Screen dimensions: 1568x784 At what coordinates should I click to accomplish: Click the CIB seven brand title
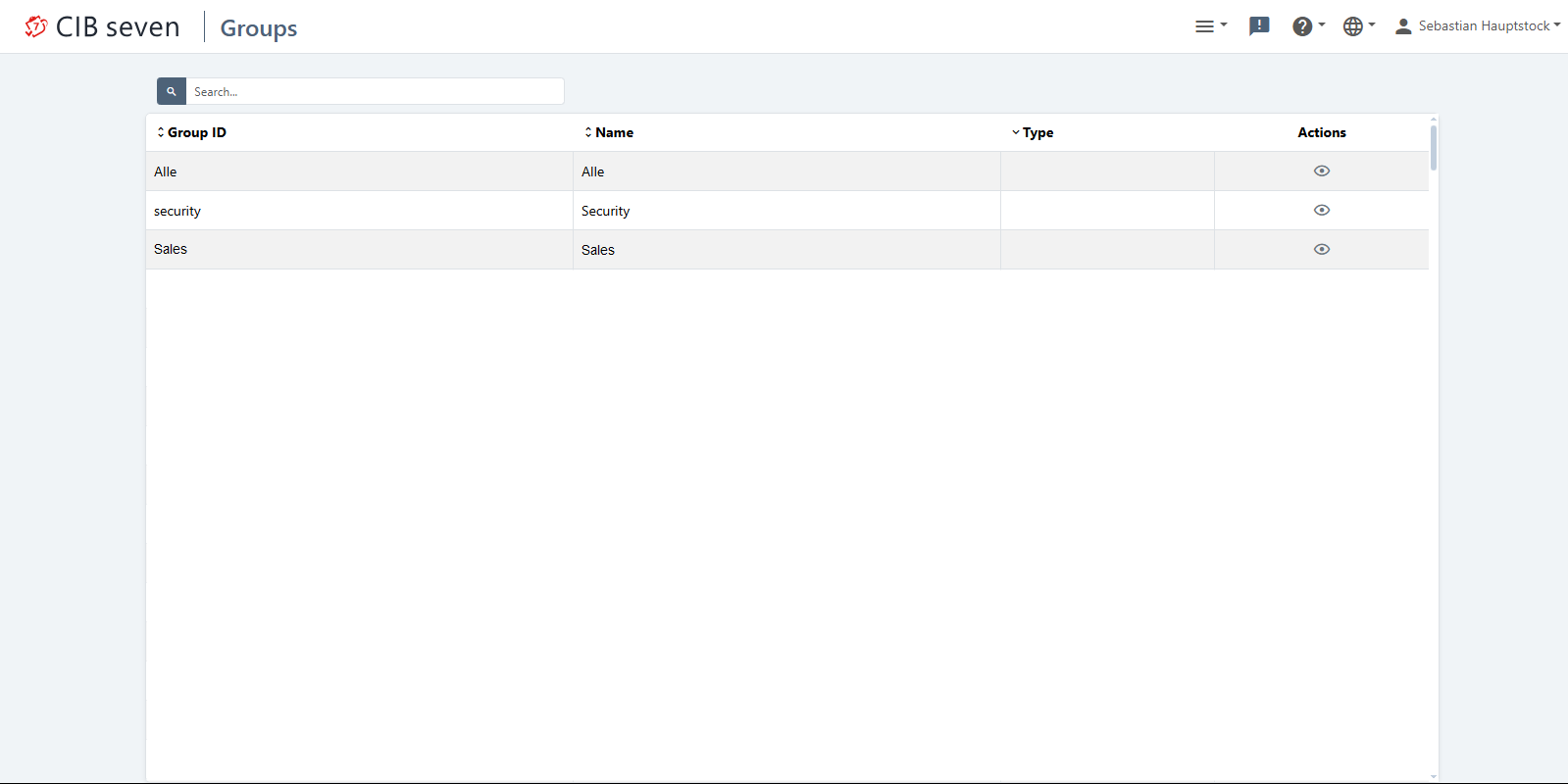click(118, 26)
